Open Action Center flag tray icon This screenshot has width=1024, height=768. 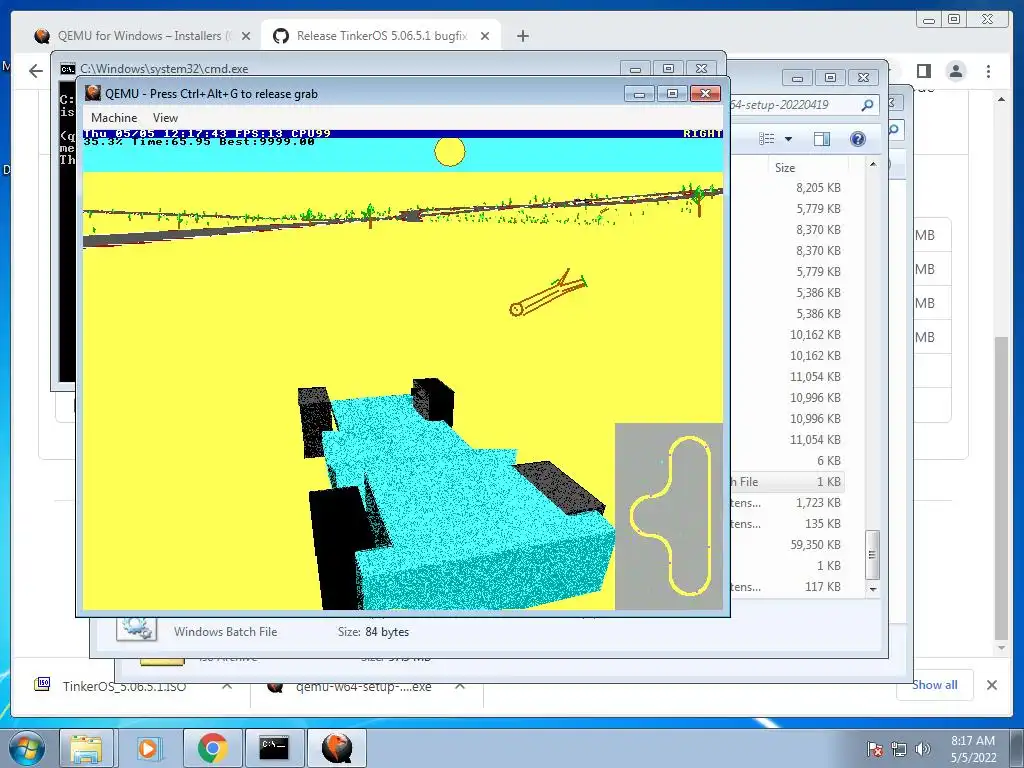pyautogui.click(x=875, y=749)
